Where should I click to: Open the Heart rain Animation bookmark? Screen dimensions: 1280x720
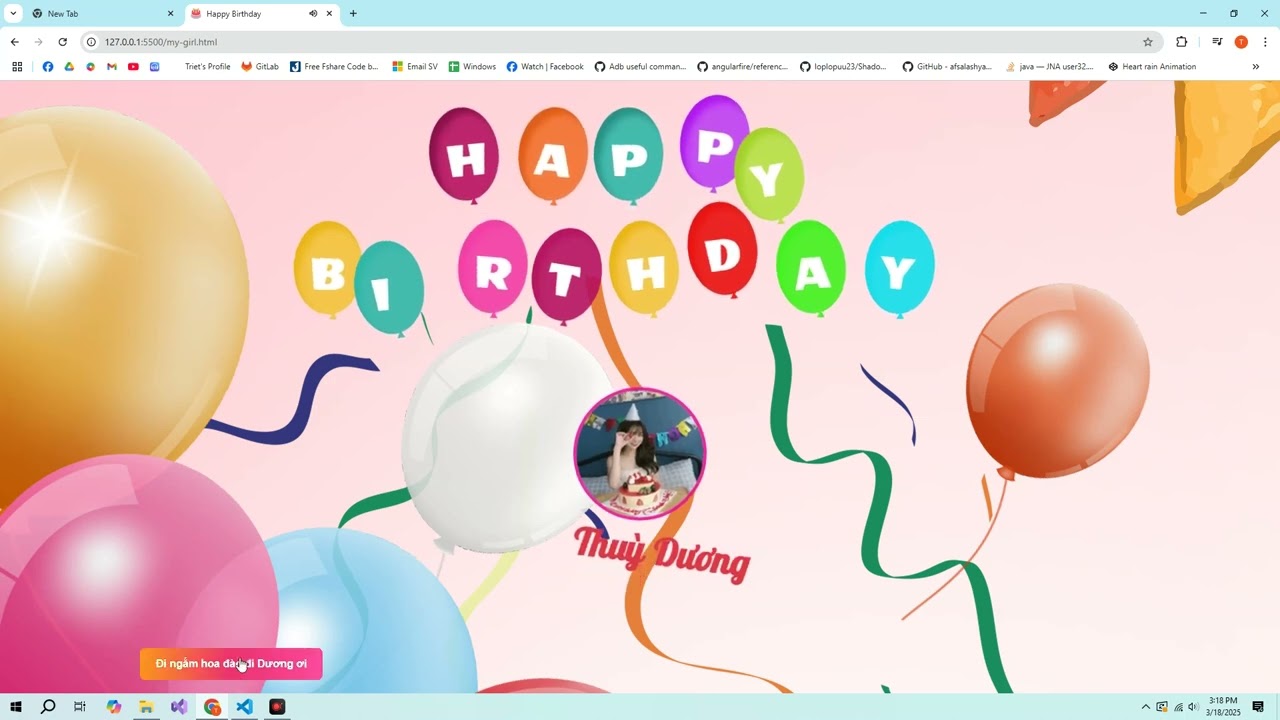[x=1152, y=67]
